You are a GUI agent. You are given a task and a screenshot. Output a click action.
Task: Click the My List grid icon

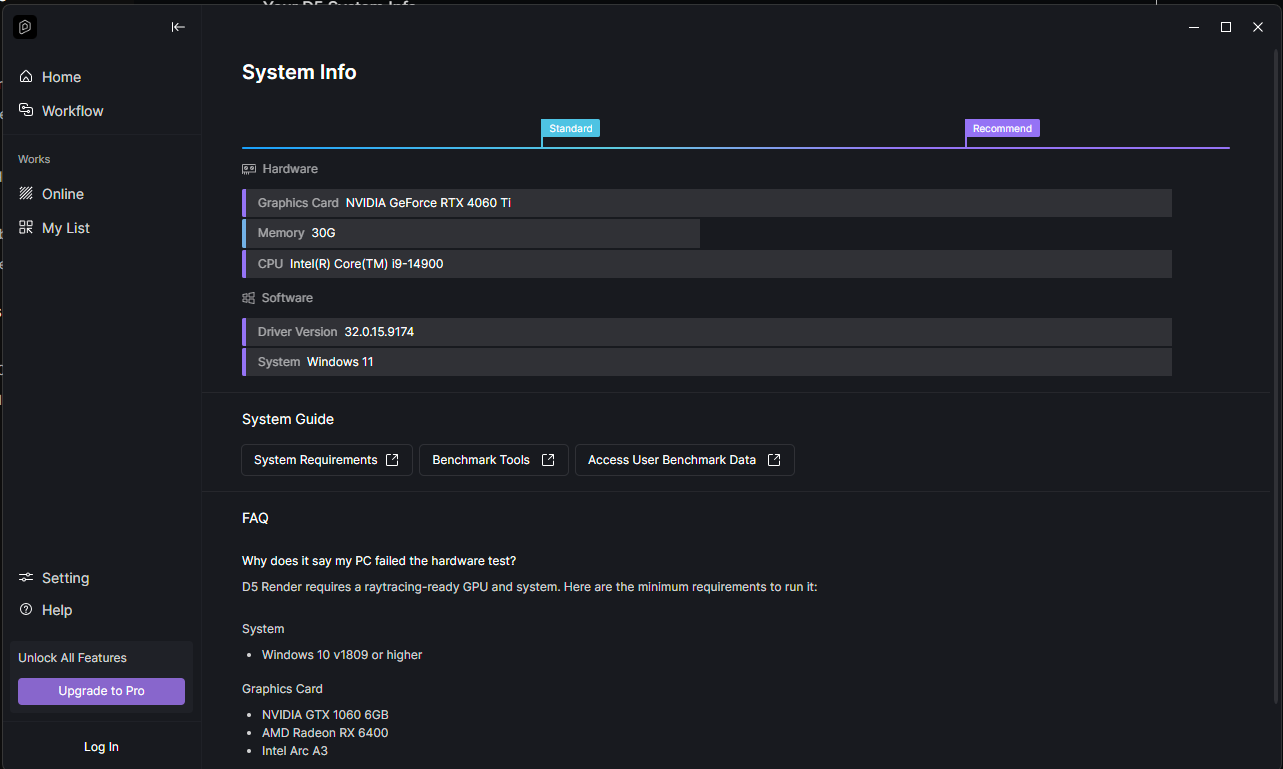click(x=26, y=228)
